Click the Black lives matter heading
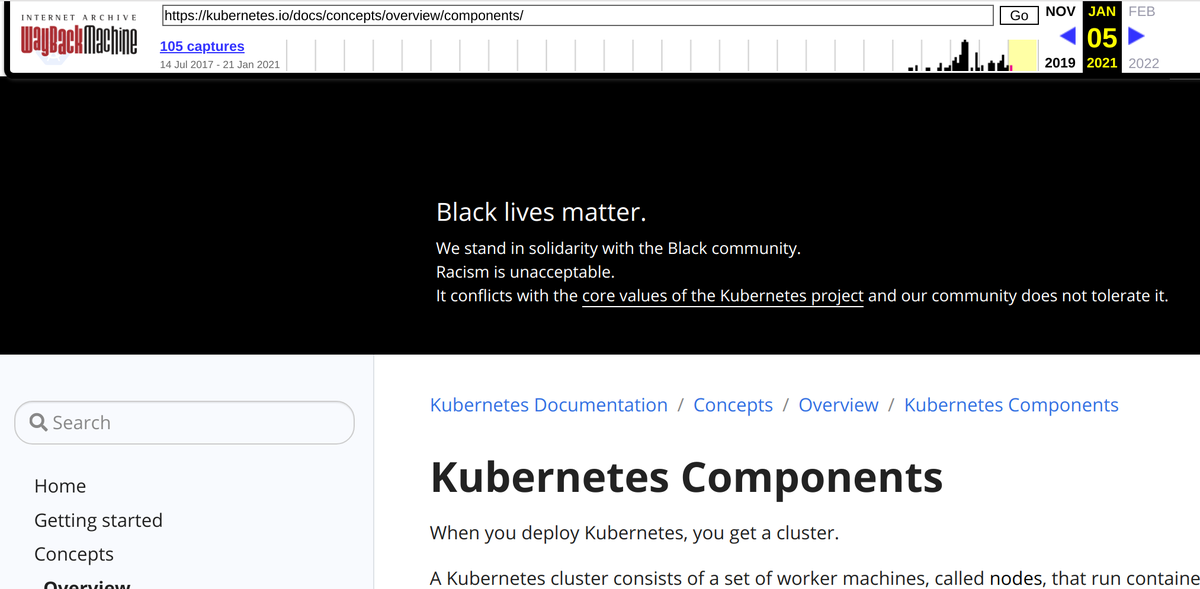1200x589 pixels. 541,212
